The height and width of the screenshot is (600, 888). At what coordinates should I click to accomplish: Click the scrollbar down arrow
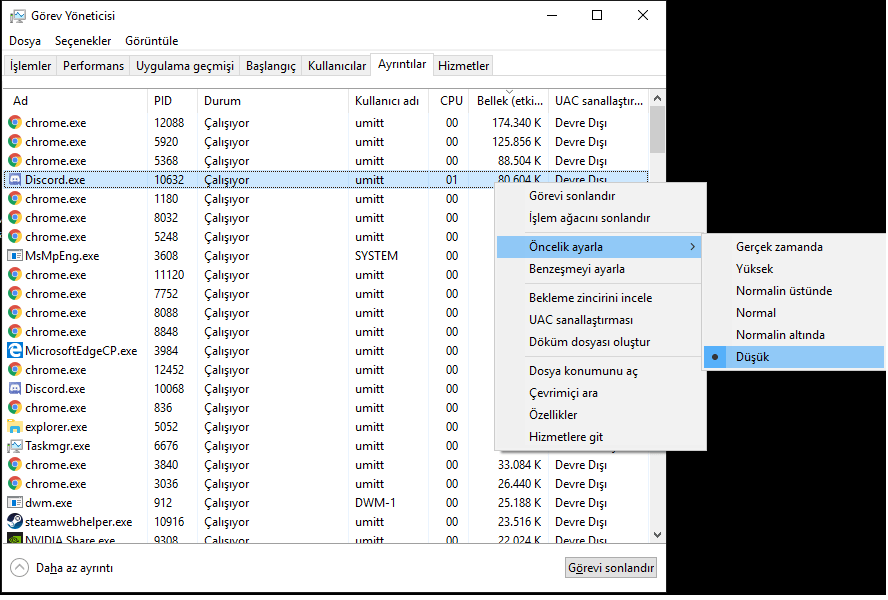[x=657, y=534]
